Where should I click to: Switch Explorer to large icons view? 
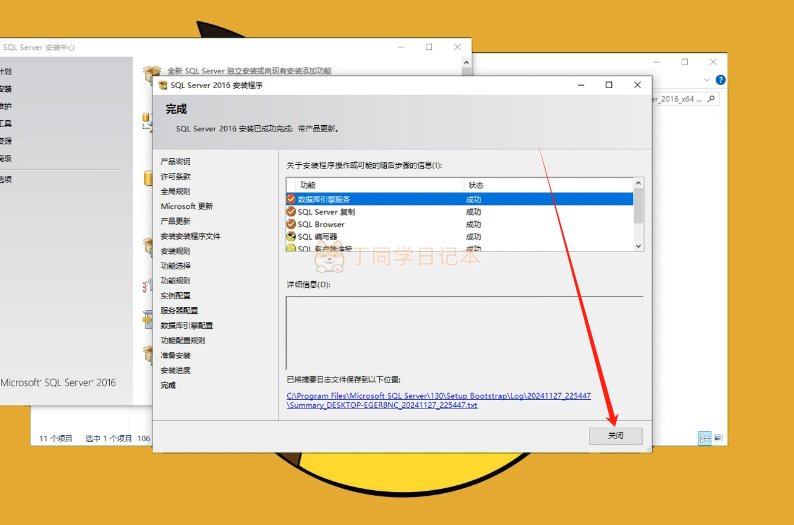[718, 438]
